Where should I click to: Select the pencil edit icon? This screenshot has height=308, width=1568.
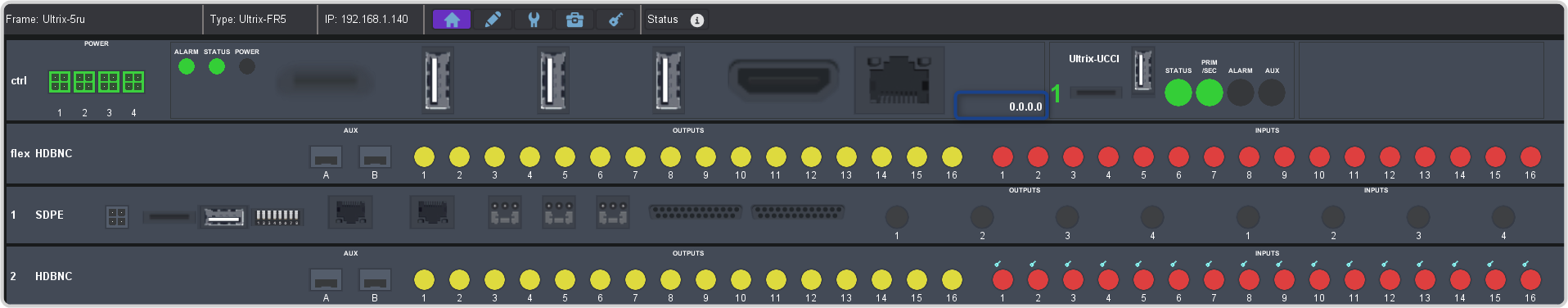pyautogui.click(x=493, y=20)
